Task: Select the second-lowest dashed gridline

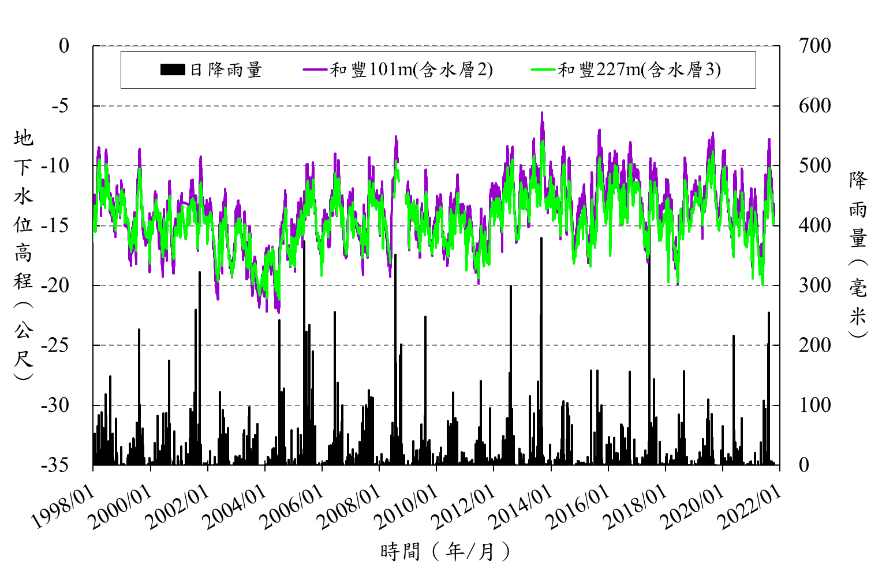Action: pyautogui.click(x=437, y=345)
